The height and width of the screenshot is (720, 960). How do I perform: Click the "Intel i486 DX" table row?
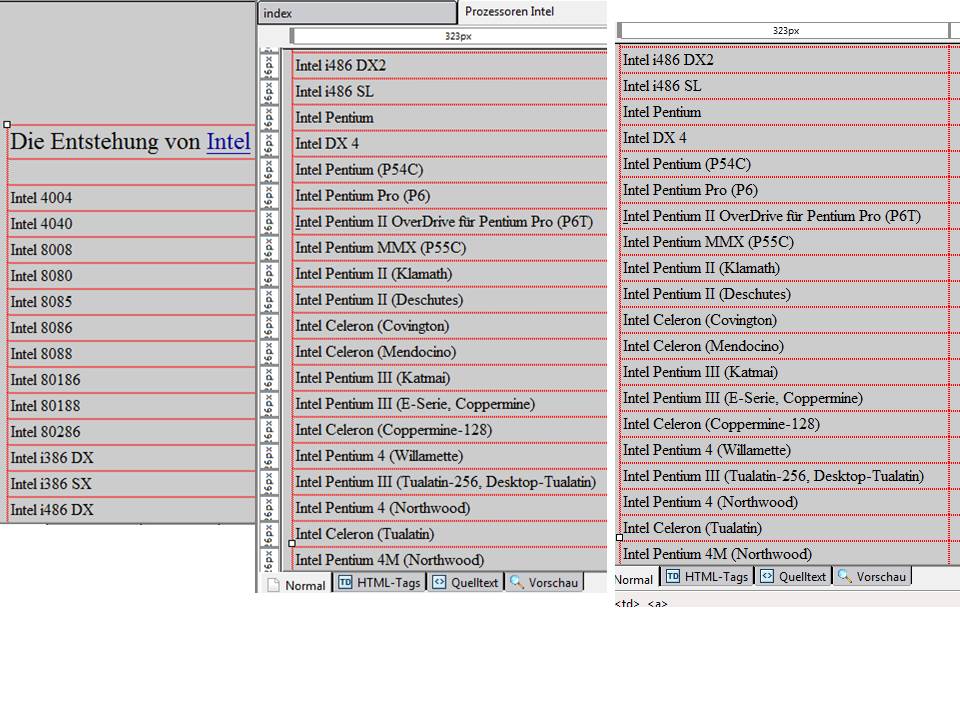click(x=131, y=510)
